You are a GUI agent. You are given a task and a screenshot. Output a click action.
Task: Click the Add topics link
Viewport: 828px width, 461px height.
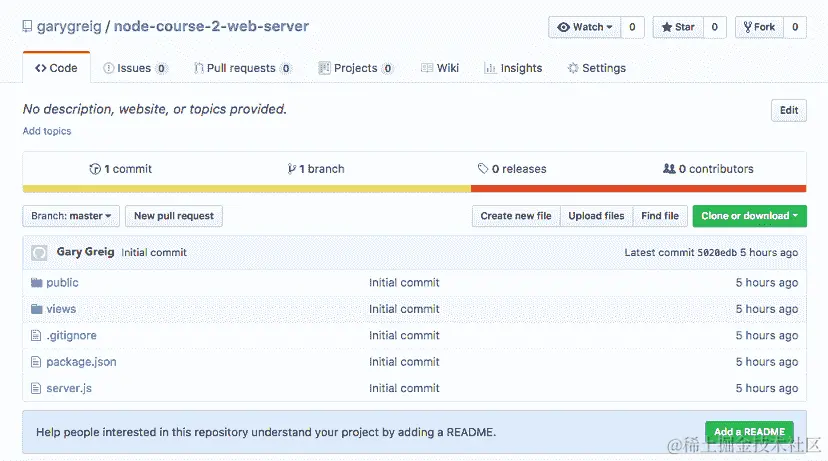click(x=47, y=131)
